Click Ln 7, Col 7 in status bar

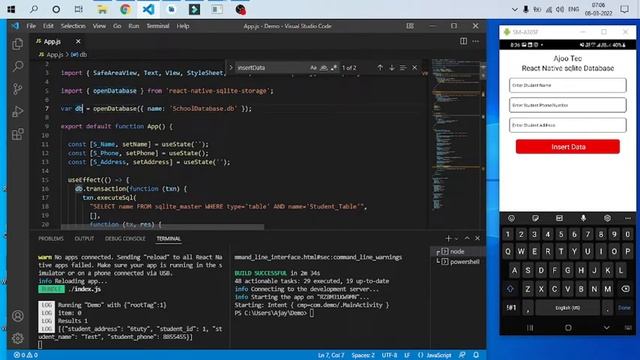click(x=331, y=355)
